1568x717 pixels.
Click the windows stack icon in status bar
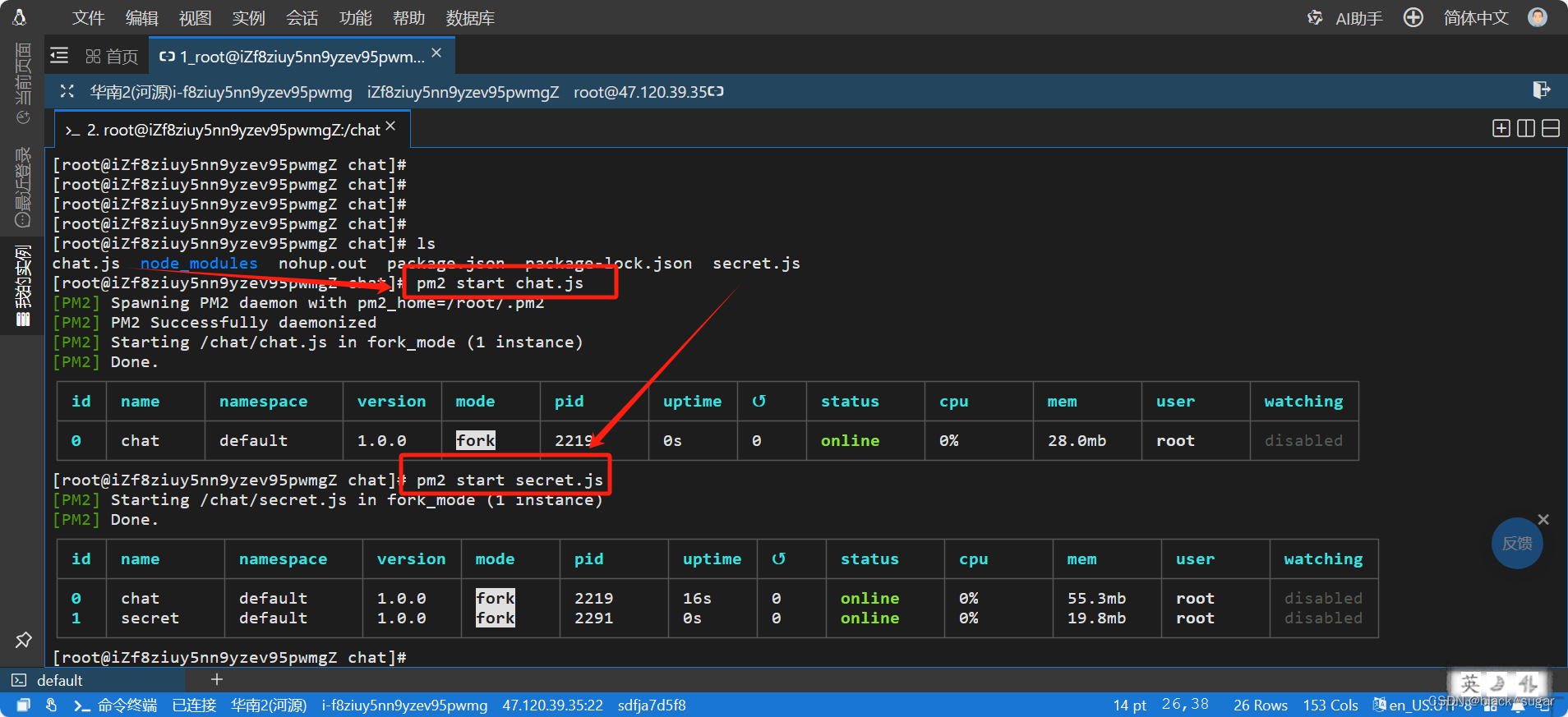23,705
